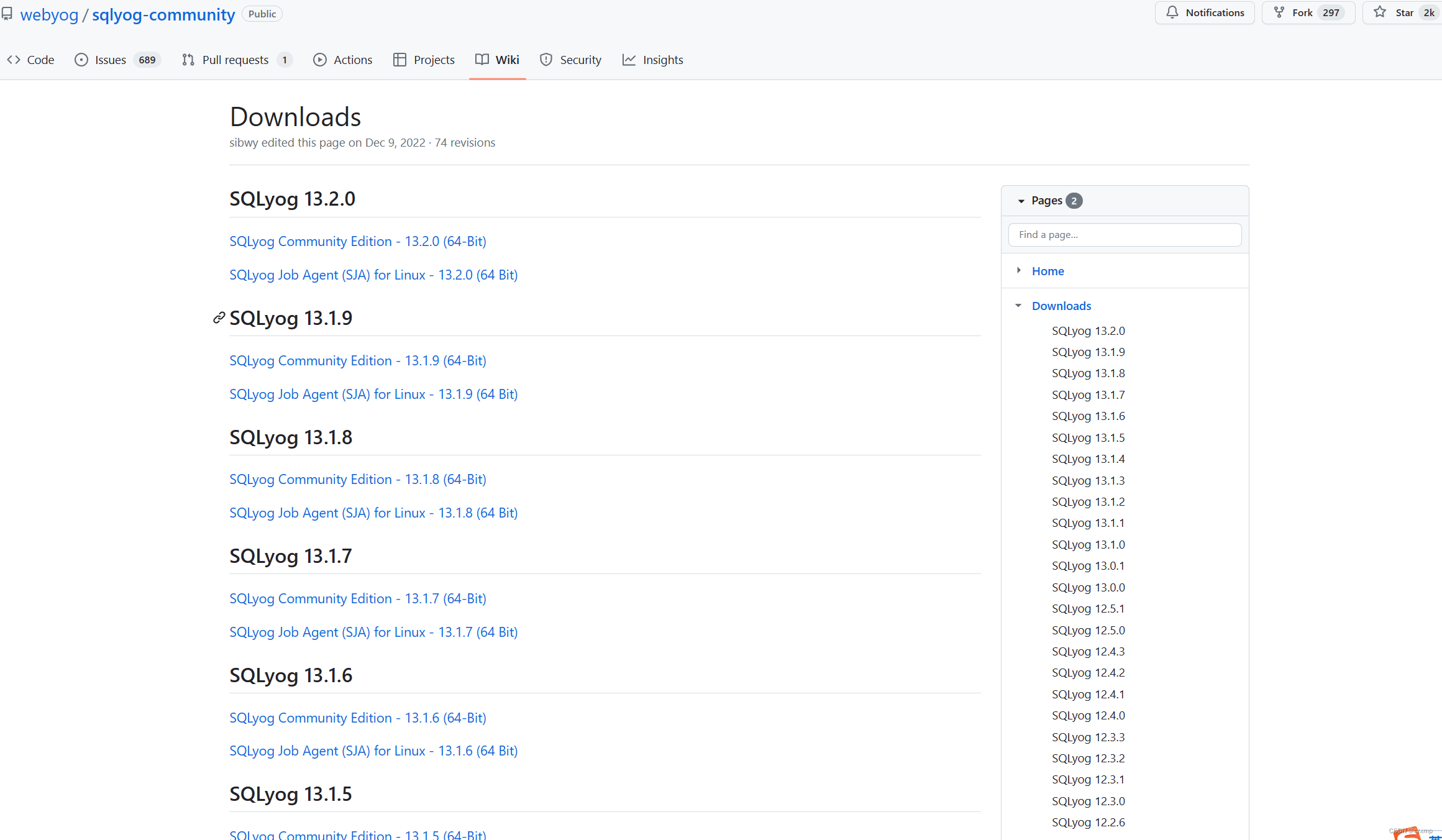Click the Find a page search field
The height and width of the screenshot is (840, 1442).
[1125, 235]
